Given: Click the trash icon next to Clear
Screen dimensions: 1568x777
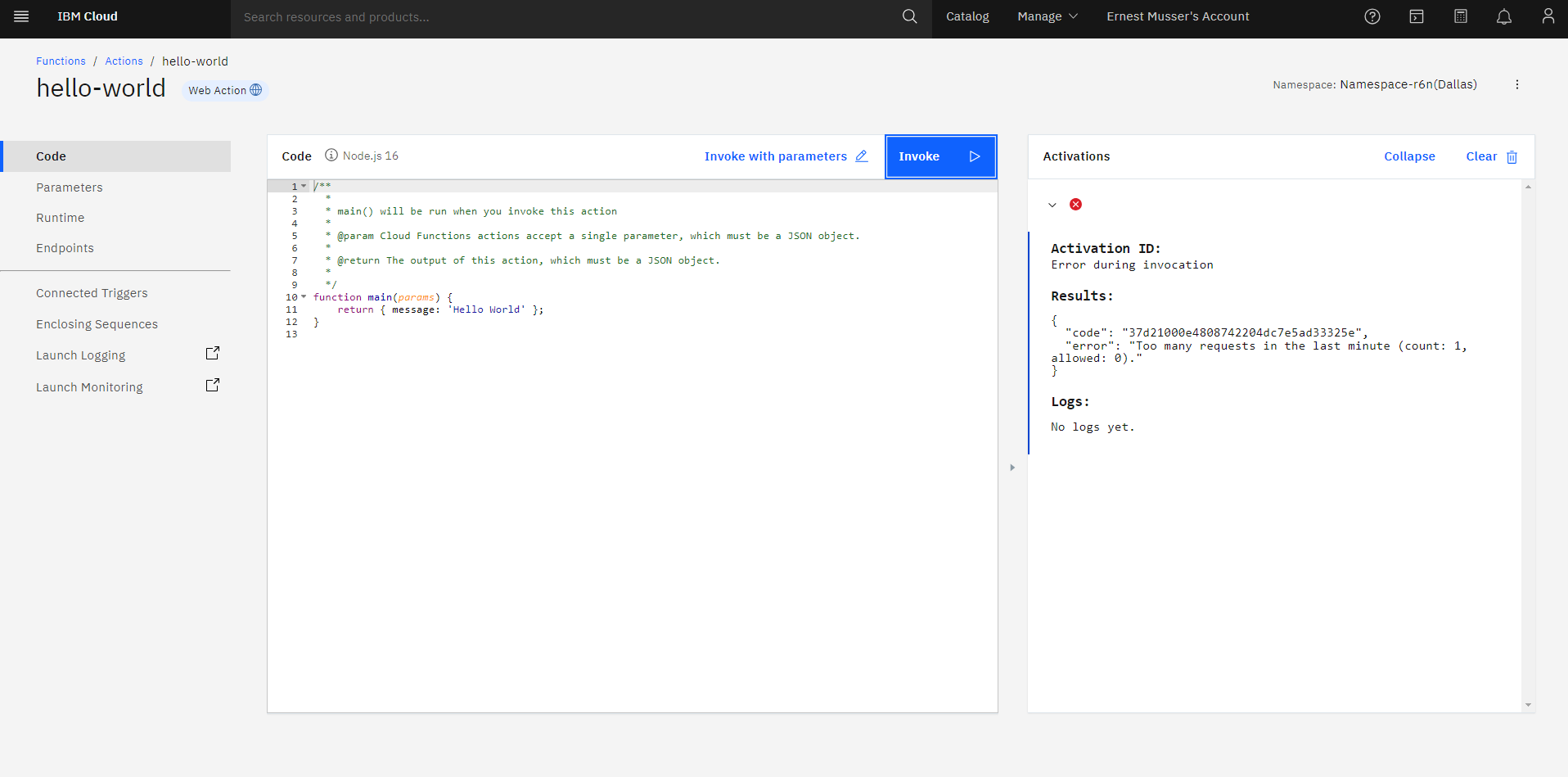Looking at the screenshot, I should (x=1512, y=157).
